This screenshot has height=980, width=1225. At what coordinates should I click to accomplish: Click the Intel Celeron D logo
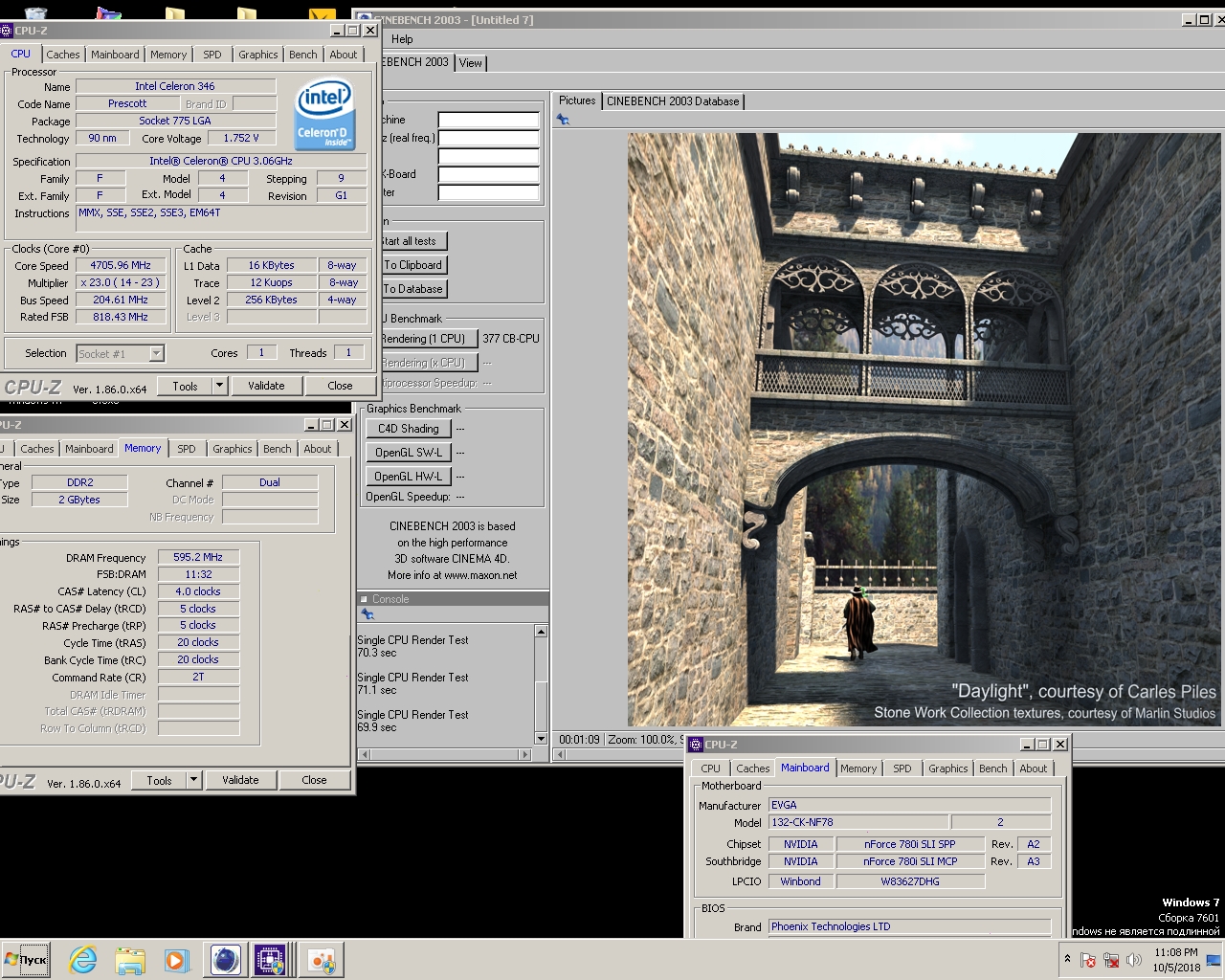tap(325, 115)
